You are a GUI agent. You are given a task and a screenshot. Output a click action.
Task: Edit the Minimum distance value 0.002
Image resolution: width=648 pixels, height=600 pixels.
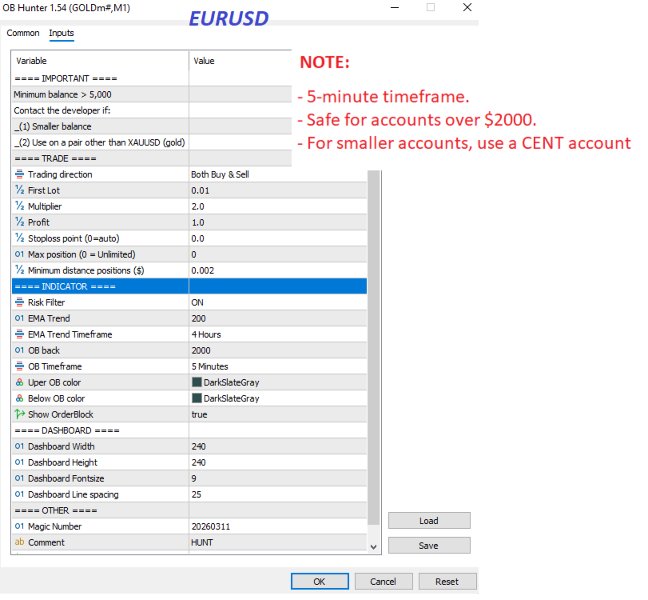278,271
